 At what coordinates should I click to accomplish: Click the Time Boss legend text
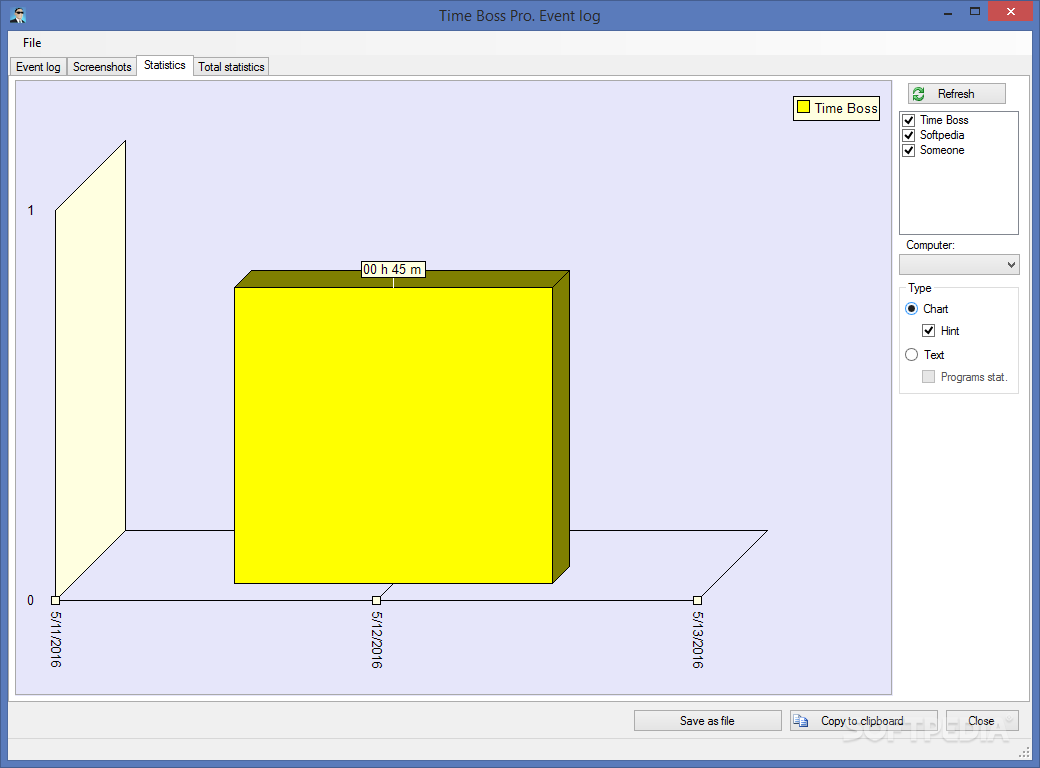coord(846,108)
